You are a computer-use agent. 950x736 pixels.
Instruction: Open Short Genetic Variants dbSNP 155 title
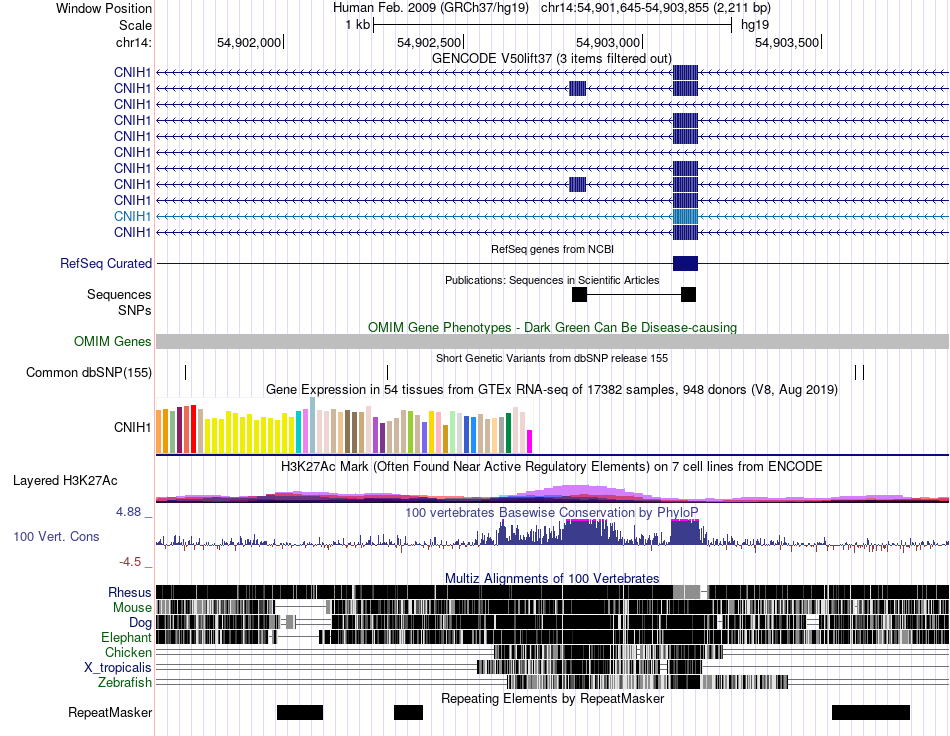552,358
